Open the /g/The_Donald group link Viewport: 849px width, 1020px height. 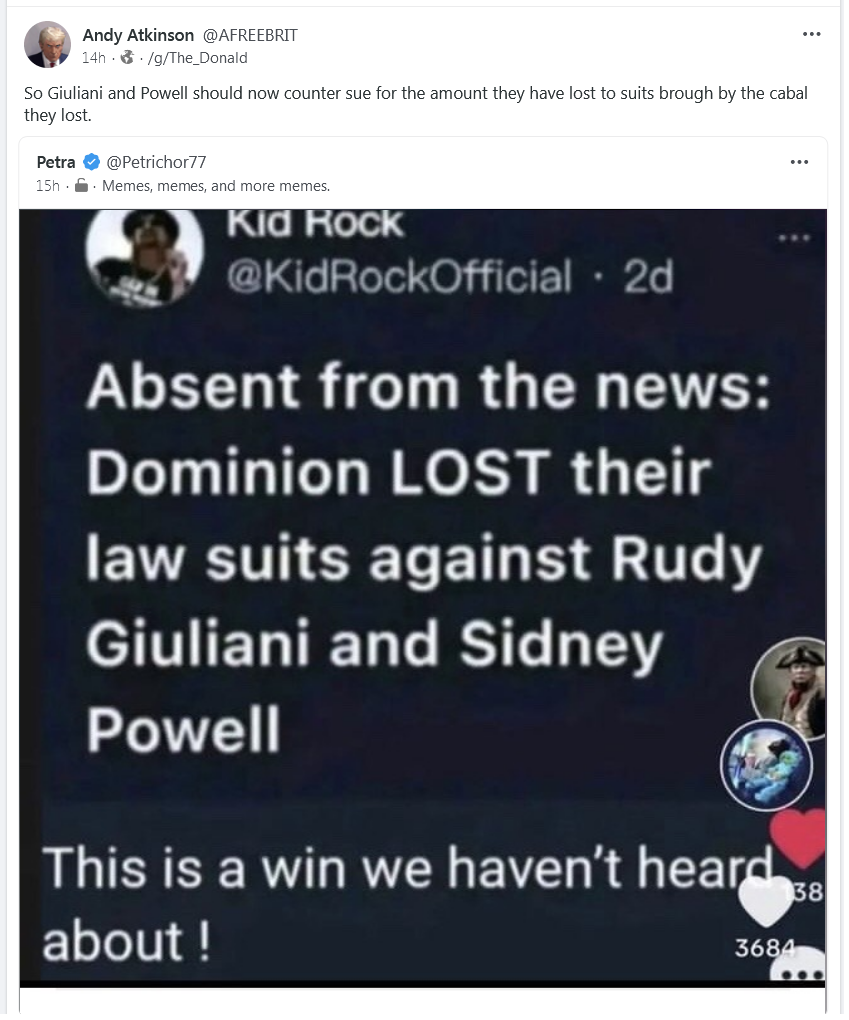pyautogui.click(x=198, y=58)
